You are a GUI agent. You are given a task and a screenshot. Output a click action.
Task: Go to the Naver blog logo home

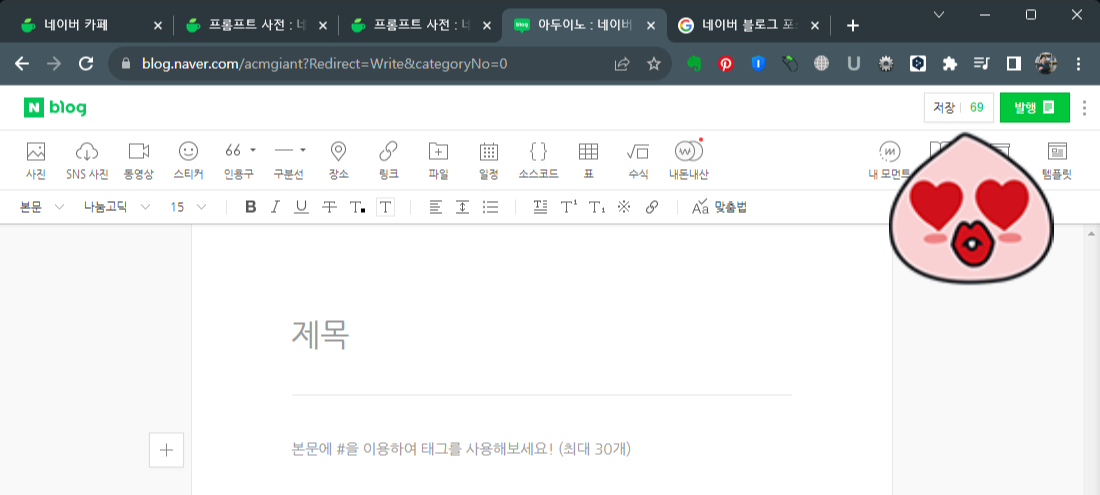tap(55, 107)
